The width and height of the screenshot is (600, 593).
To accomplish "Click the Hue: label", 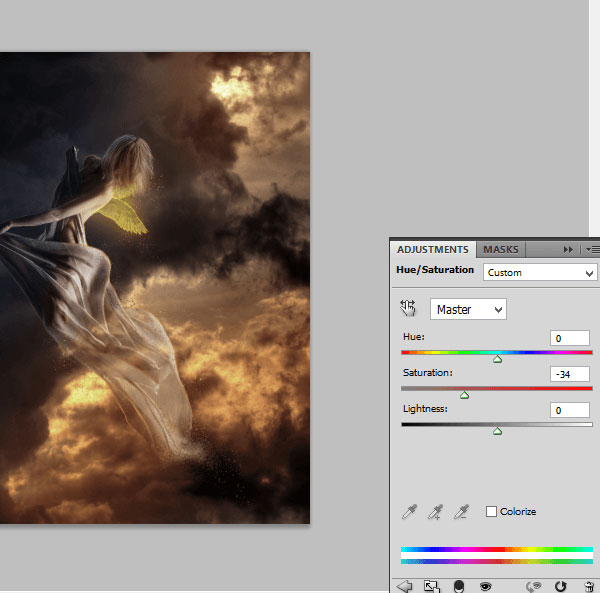I will [414, 337].
